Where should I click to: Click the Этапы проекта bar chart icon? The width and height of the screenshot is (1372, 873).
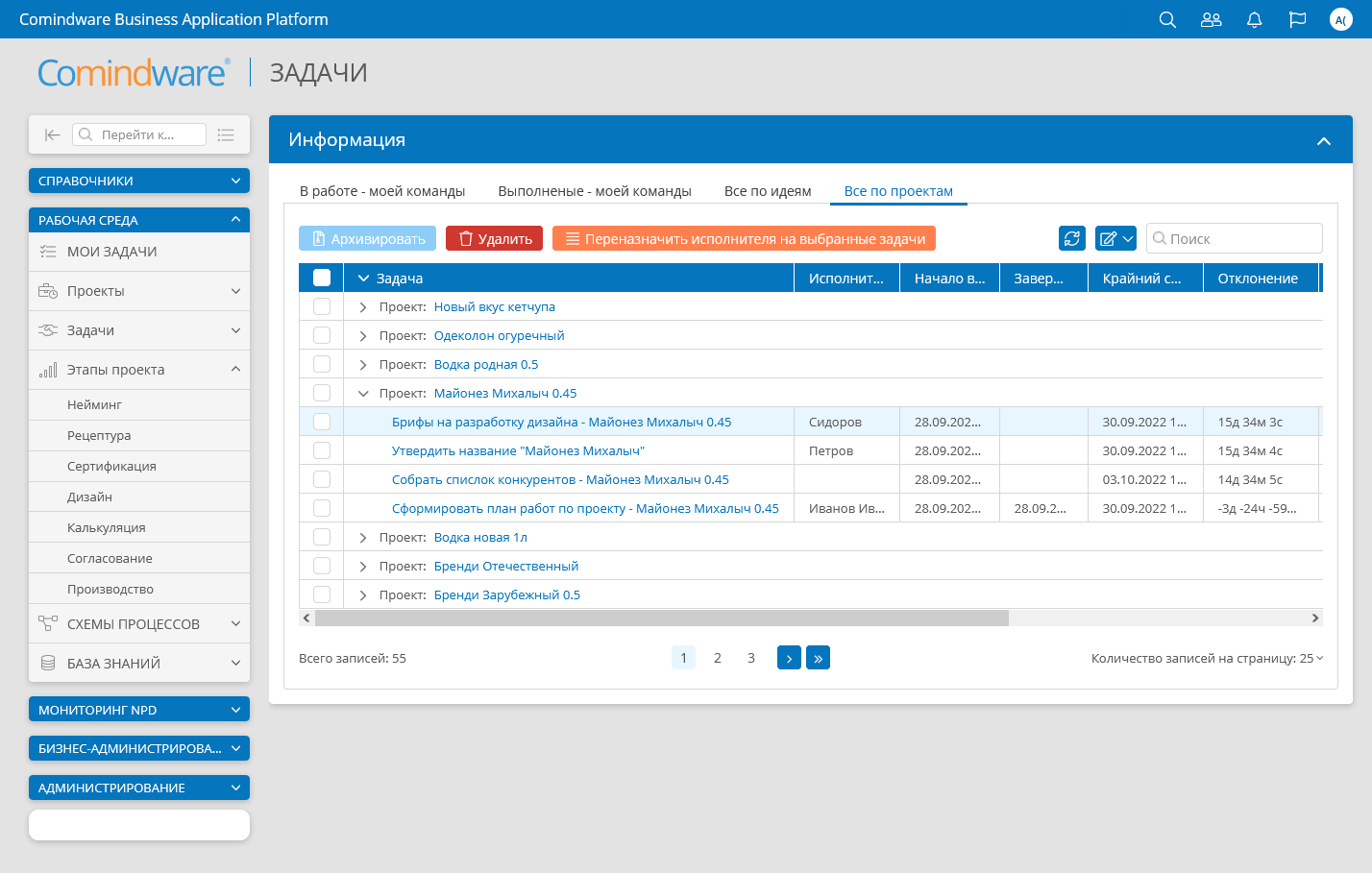click(x=48, y=370)
